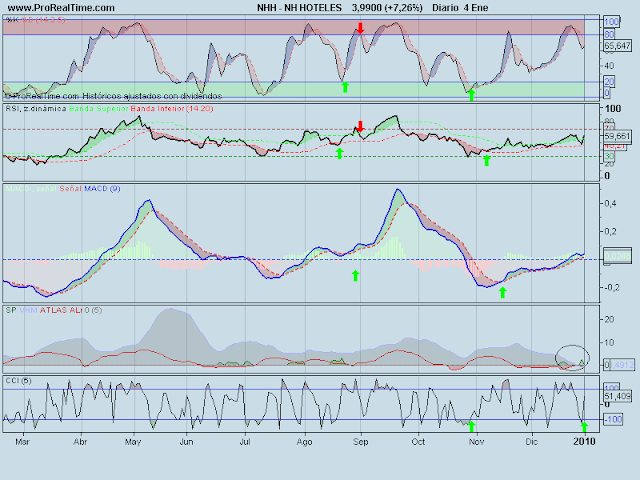640x480 pixels.
Task: Click the RSI, z.dinámica indicator name
Action: (x=36, y=109)
